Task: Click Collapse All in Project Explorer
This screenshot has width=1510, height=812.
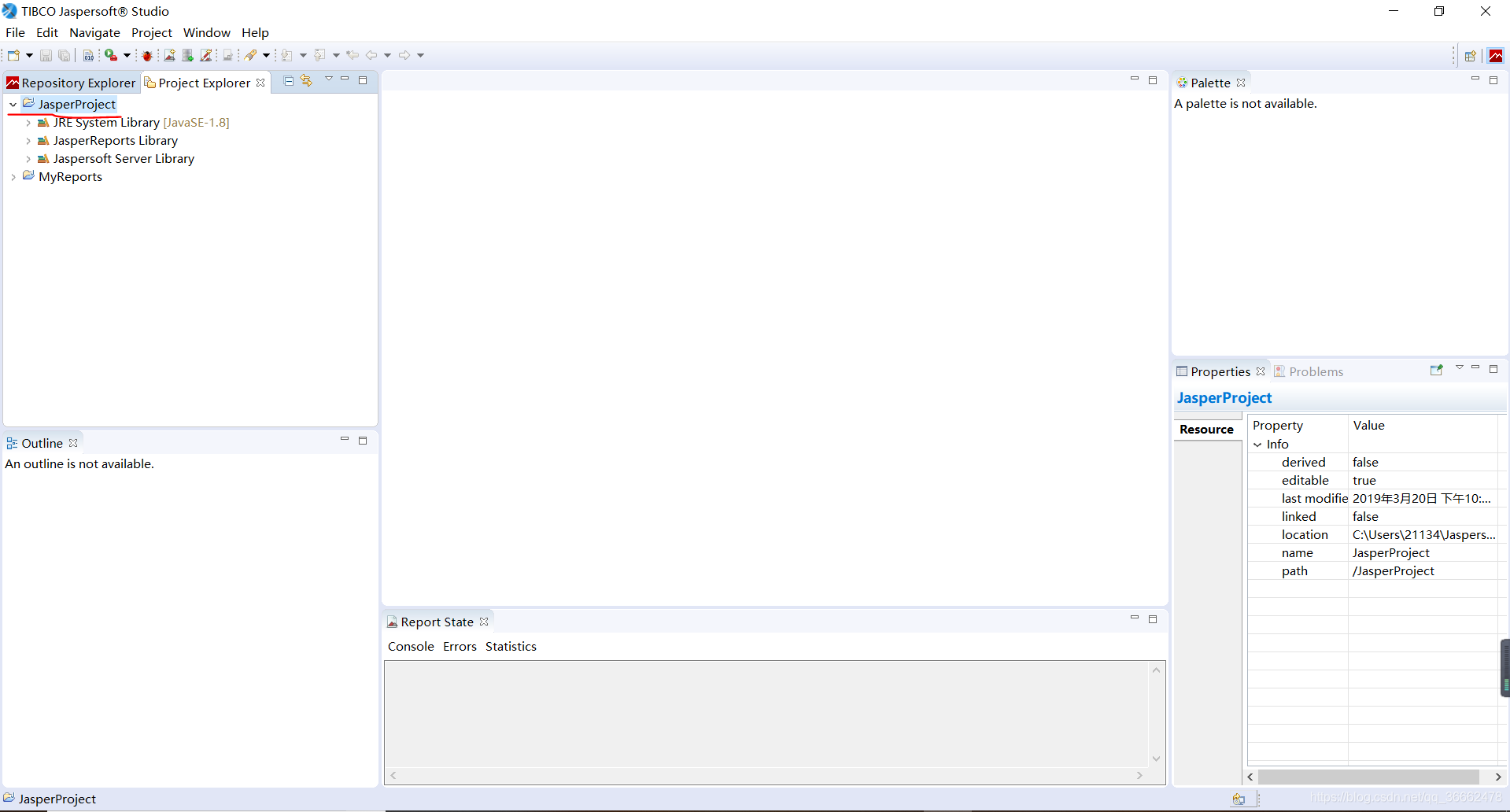Action: click(x=289, y=81)
